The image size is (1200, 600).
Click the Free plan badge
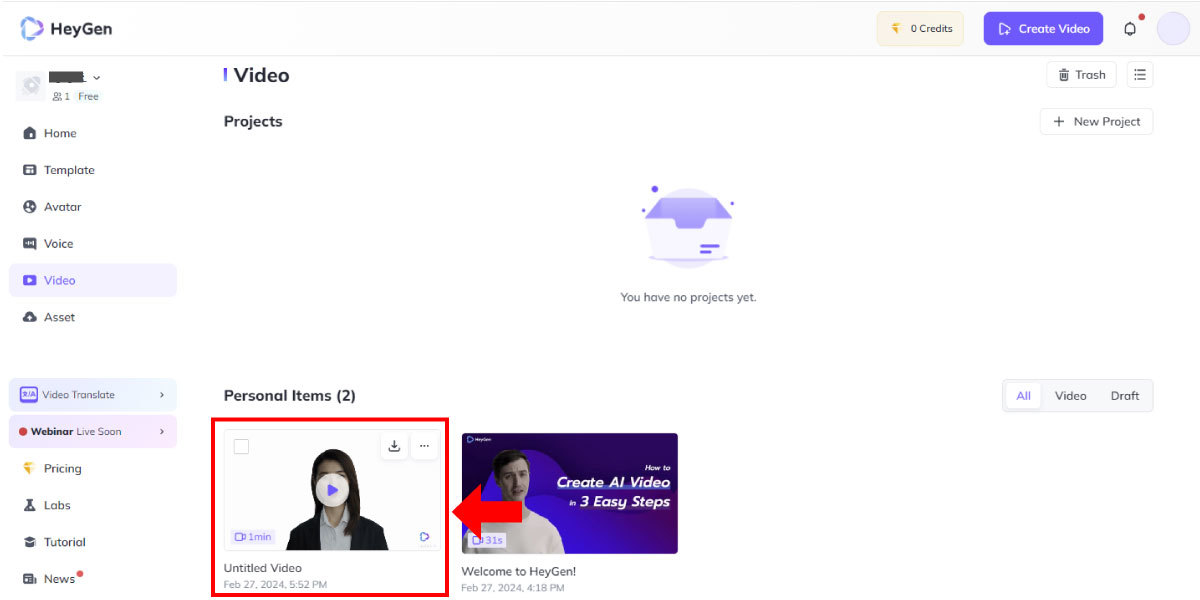tap(89, 97)
